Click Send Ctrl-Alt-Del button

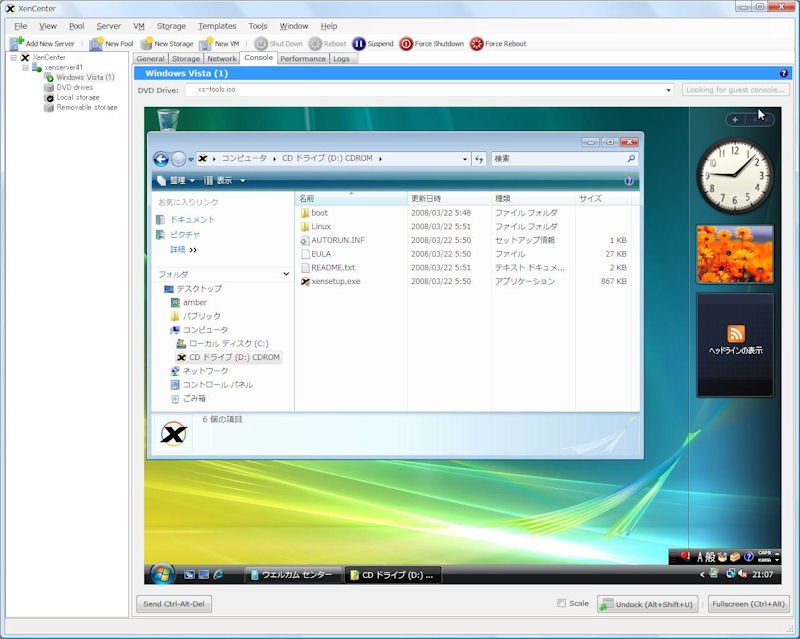click(174, 604)
